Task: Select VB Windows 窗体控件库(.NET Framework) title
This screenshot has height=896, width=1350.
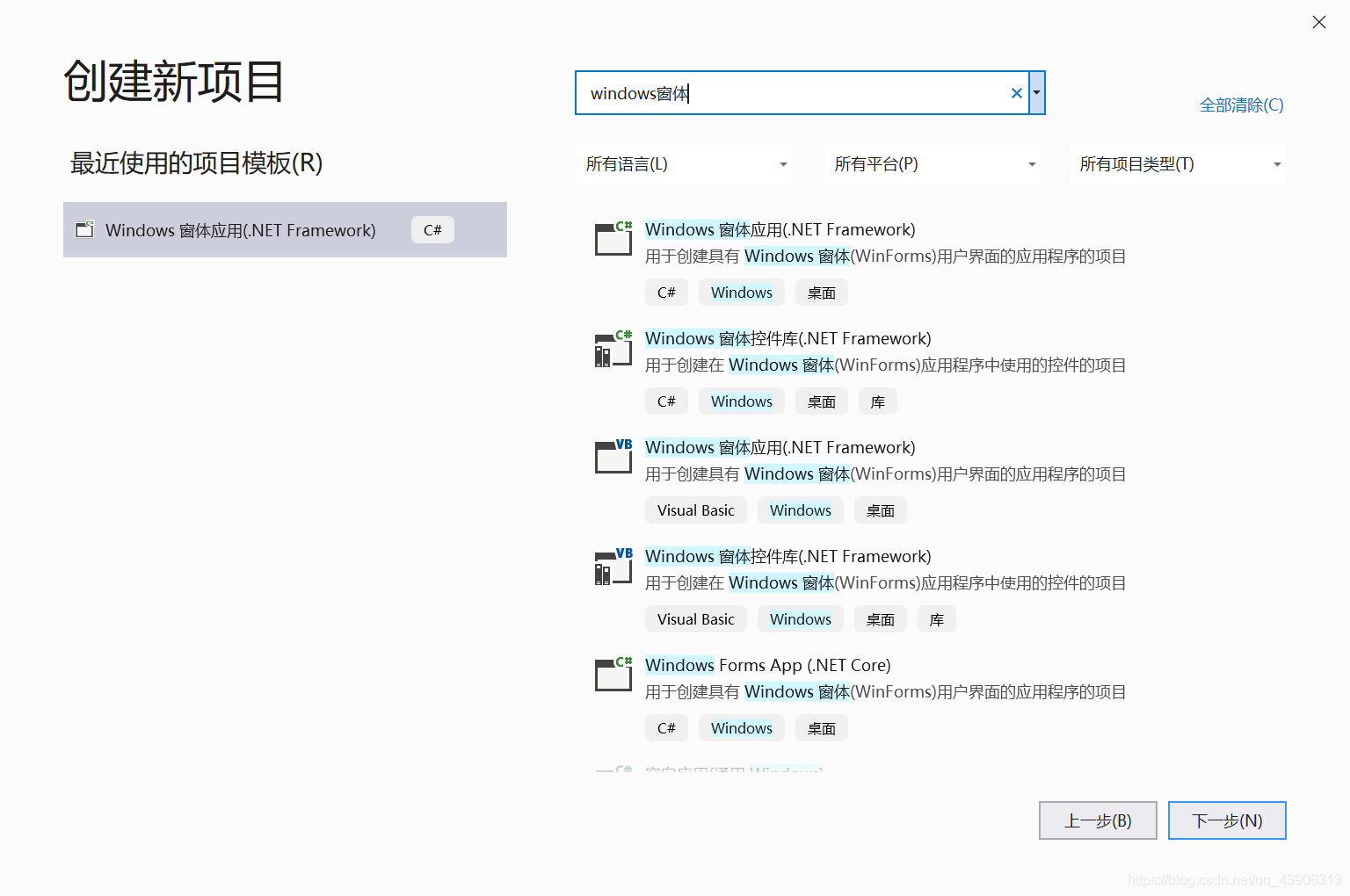Action: tap(787, 556)
